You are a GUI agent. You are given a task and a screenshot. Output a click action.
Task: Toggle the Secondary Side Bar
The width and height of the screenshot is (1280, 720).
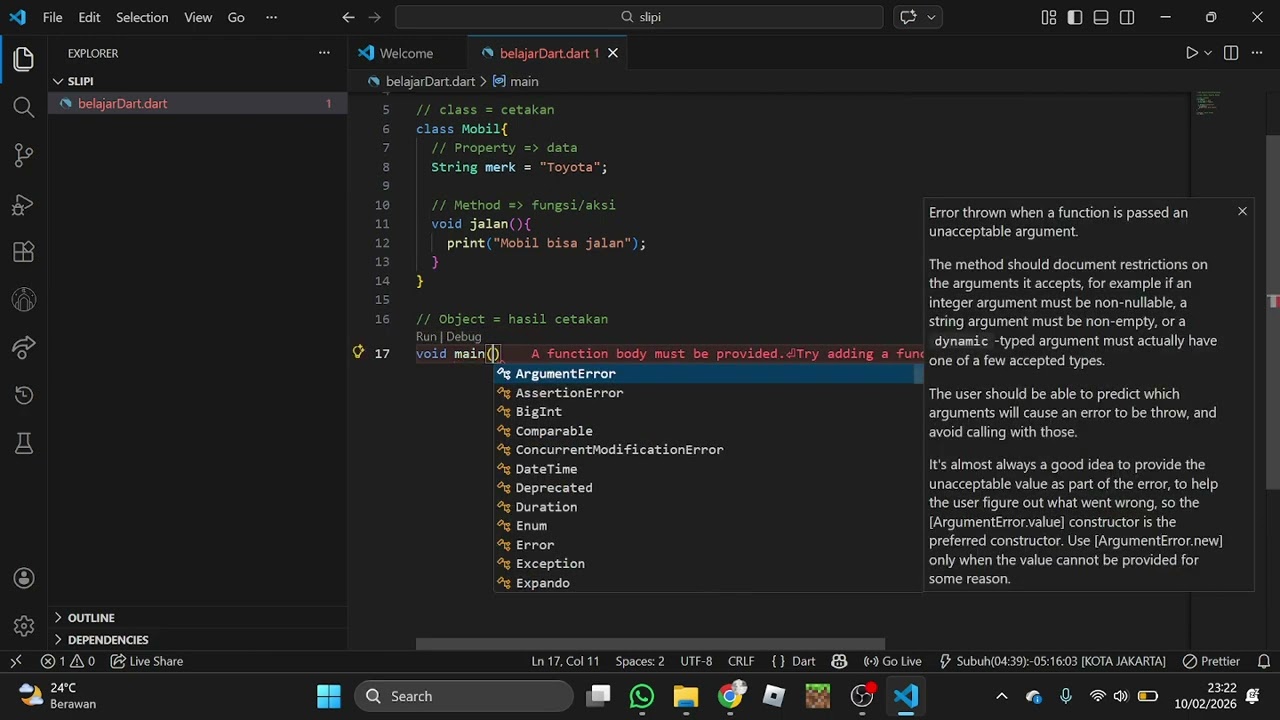1127,17
